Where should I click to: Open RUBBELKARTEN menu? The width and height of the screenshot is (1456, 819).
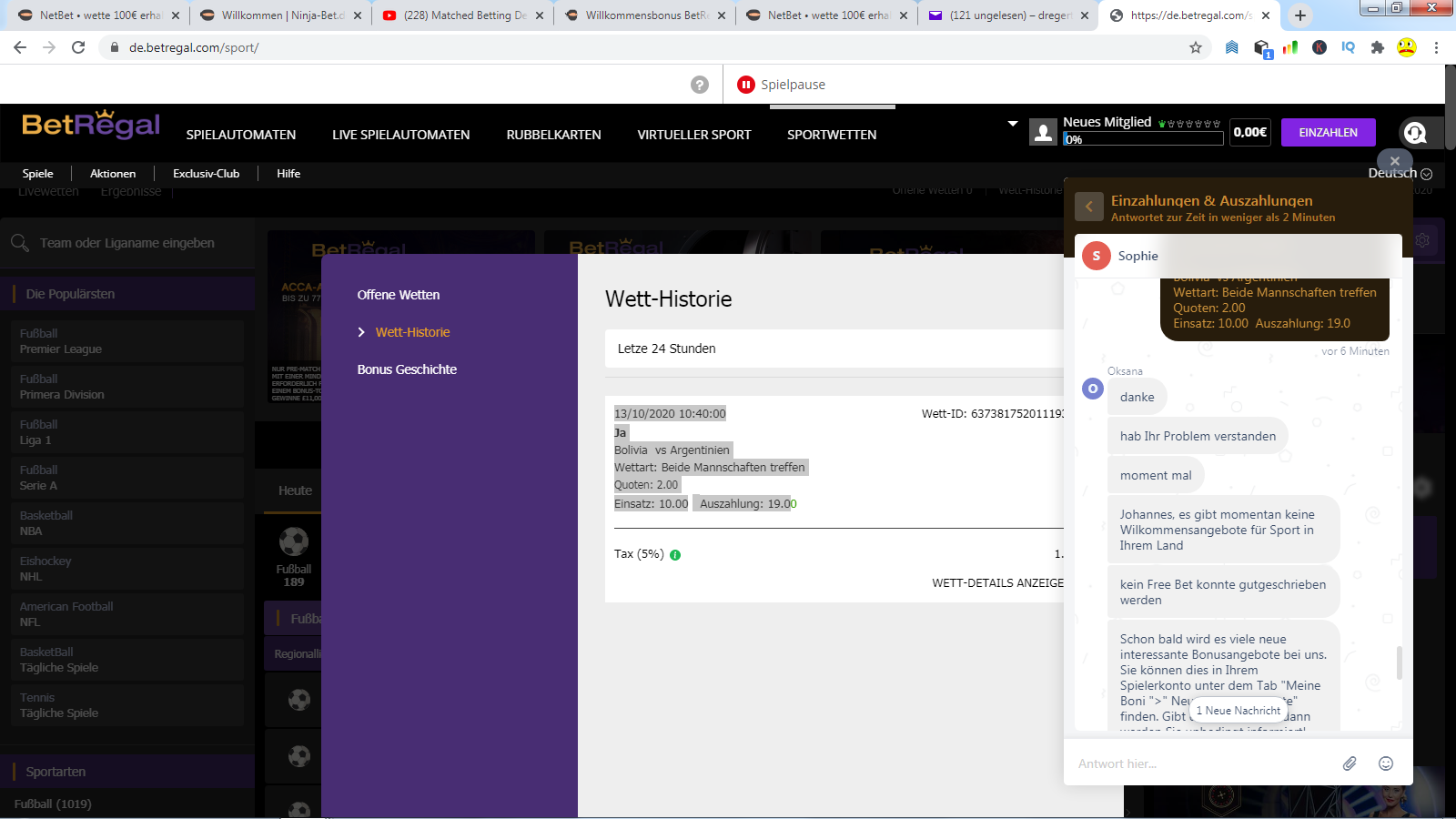click(554, 135)
